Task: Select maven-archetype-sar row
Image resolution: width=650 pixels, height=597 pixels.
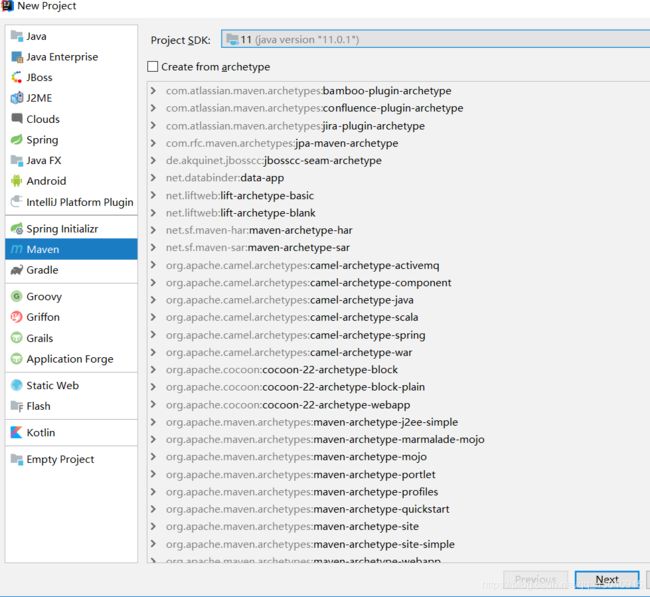Action: (399, 248)
